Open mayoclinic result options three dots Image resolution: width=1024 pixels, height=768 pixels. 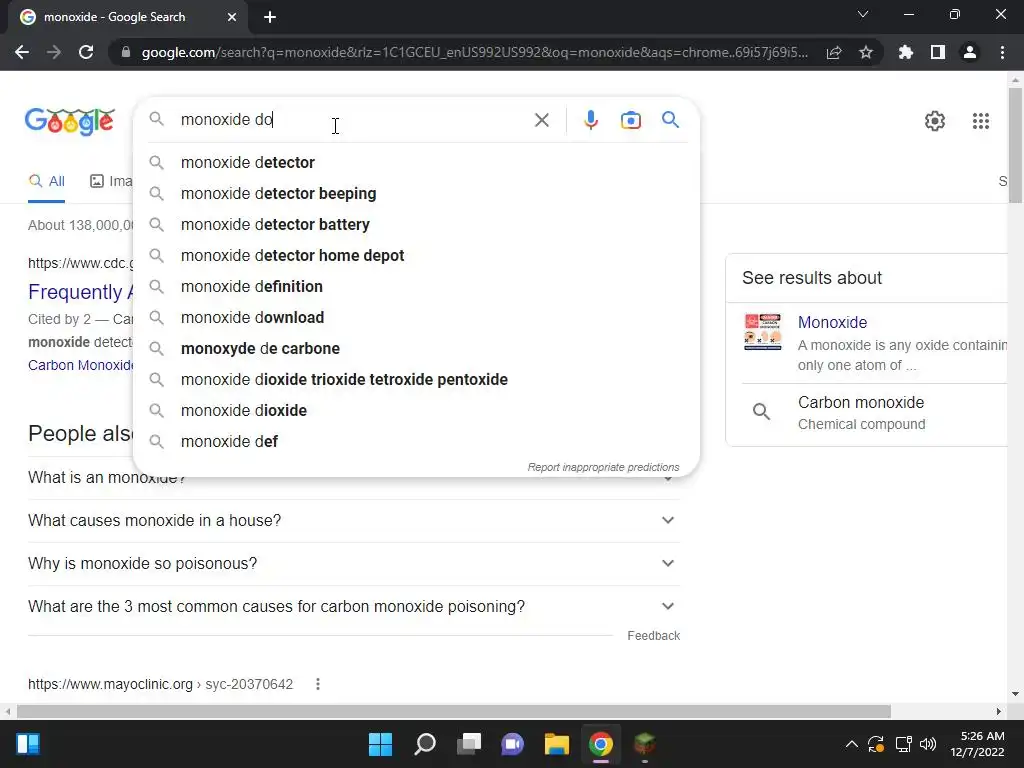317,684
